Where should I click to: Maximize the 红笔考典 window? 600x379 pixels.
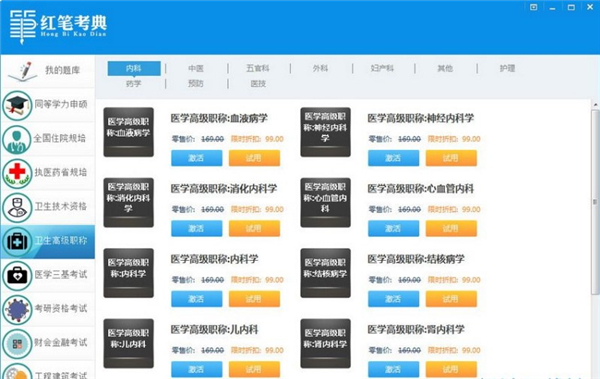pyautogui.click(x=571, y=7)
